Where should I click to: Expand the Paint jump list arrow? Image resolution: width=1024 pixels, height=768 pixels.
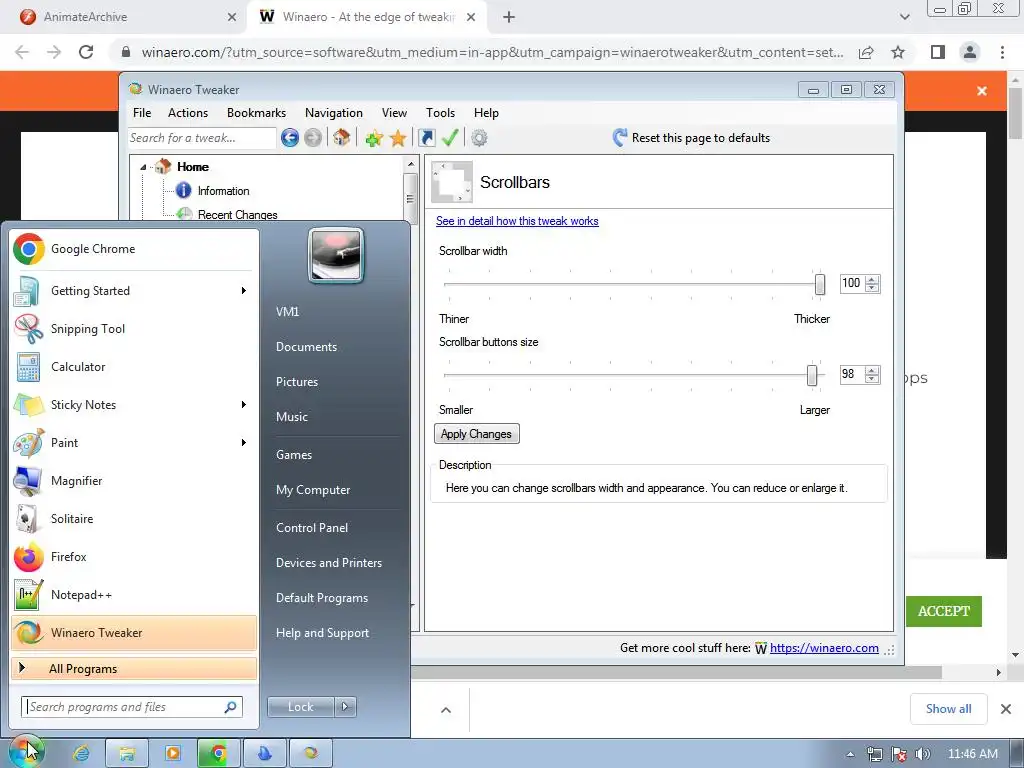click(244, 443)
